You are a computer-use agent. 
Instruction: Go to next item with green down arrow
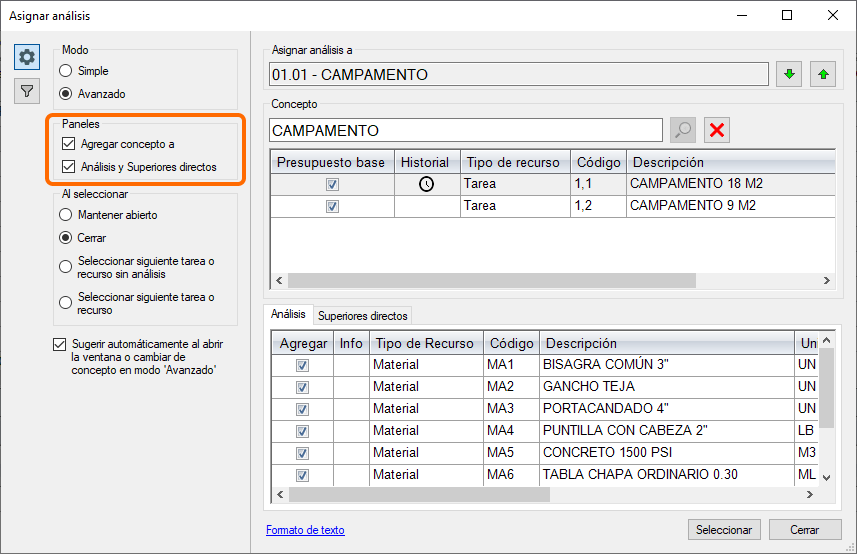(x=789, y=74)
